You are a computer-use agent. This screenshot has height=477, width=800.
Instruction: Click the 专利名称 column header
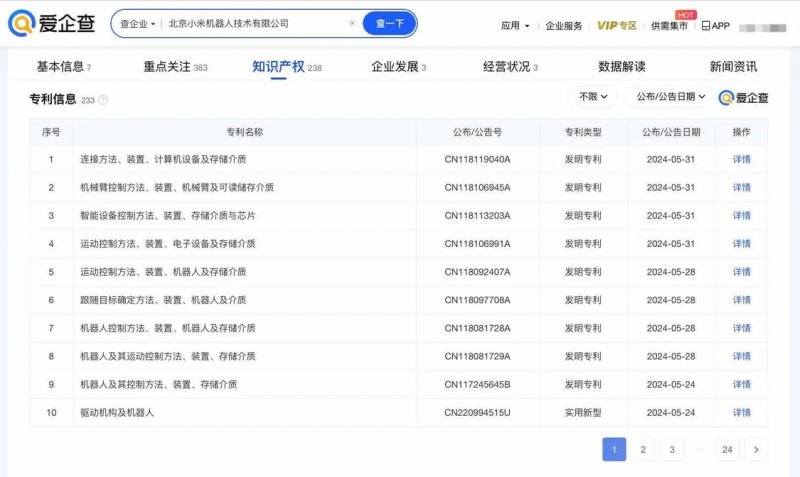point(244,132)
